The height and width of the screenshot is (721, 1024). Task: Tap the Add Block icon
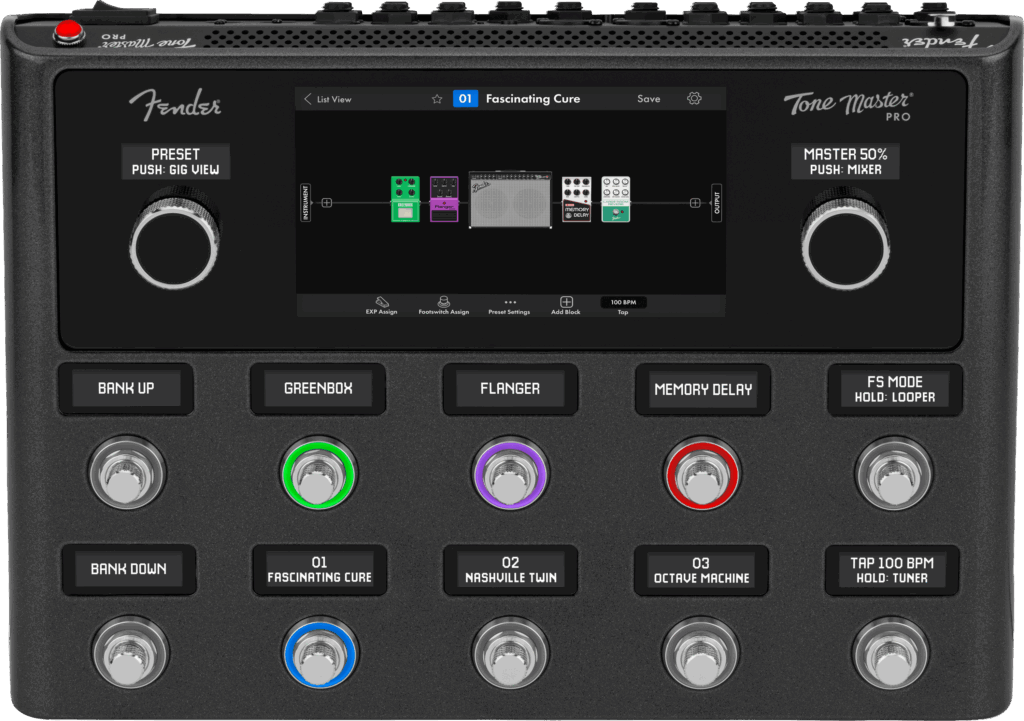(566, 305)
